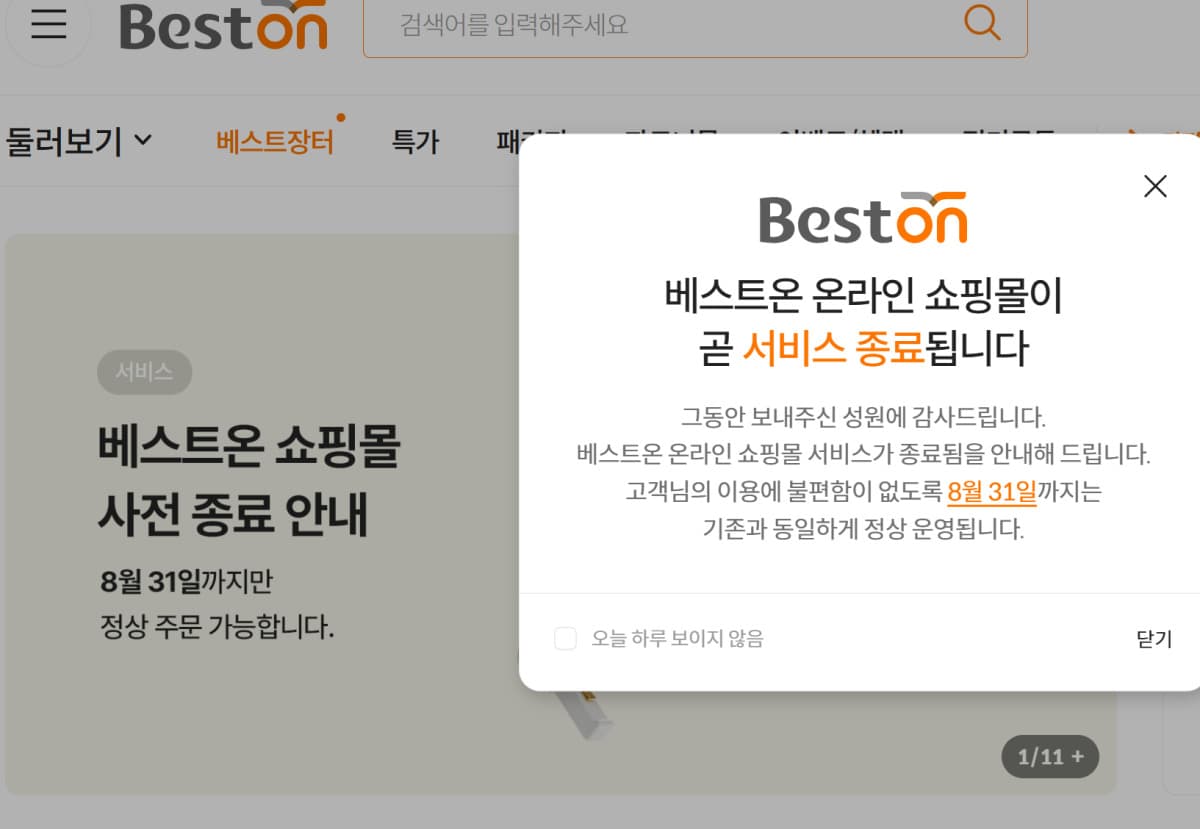Image resolution: width=1200 pixels, height=829 pixels.
Task: Click the 베스트온 쇼핑몰 사전 종료 안내 banner heading
Action: click(249, 481)
